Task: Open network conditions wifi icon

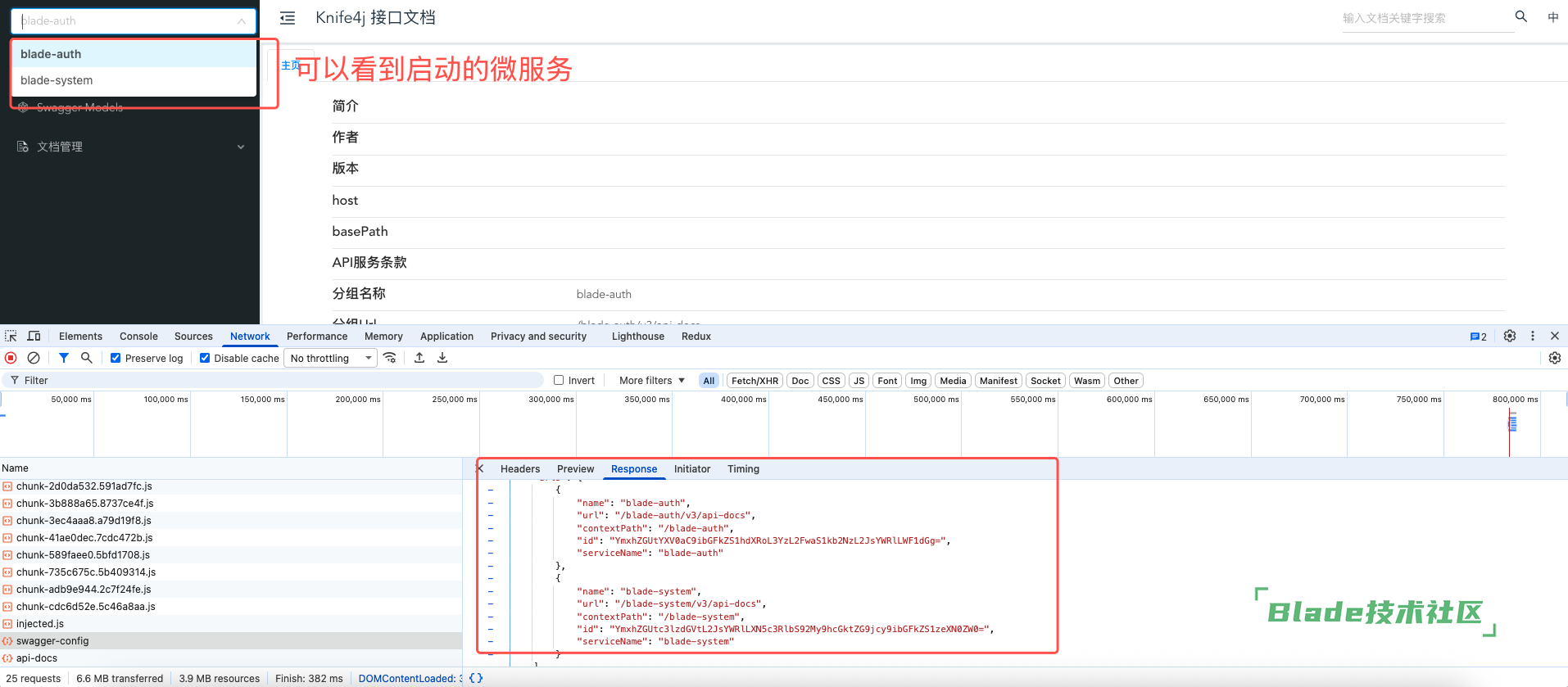Action: click(390, 358)
